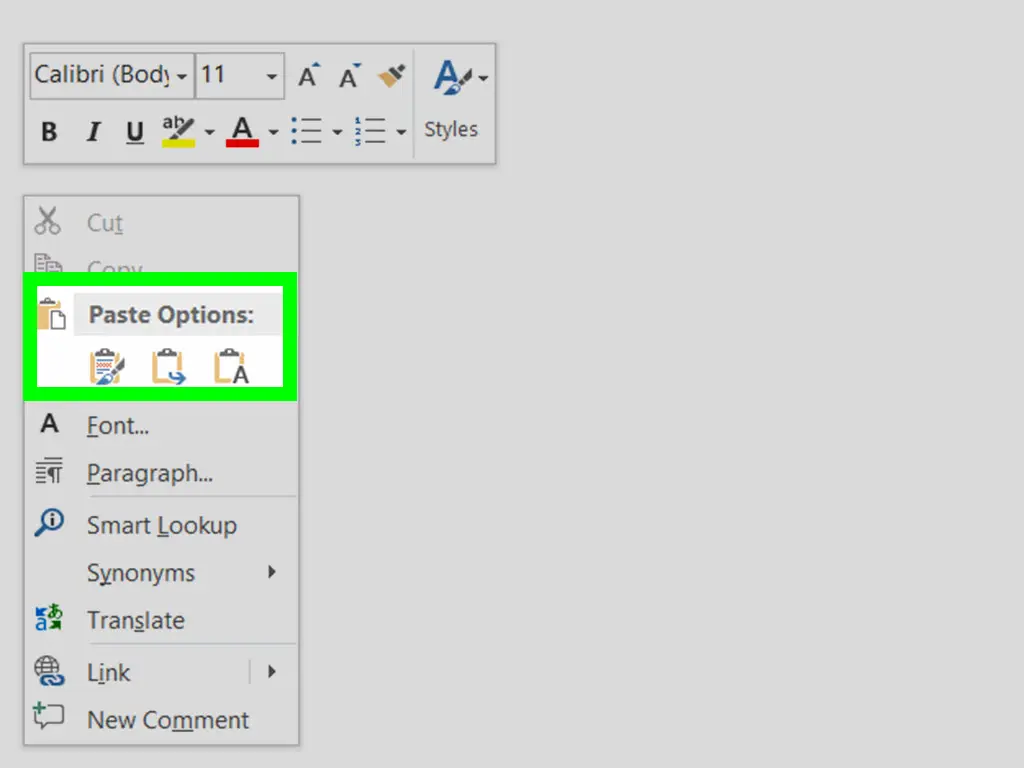Expand the font color dropdown arrow
Screen dimensions: 1024x768
click(x=273, y=132)
